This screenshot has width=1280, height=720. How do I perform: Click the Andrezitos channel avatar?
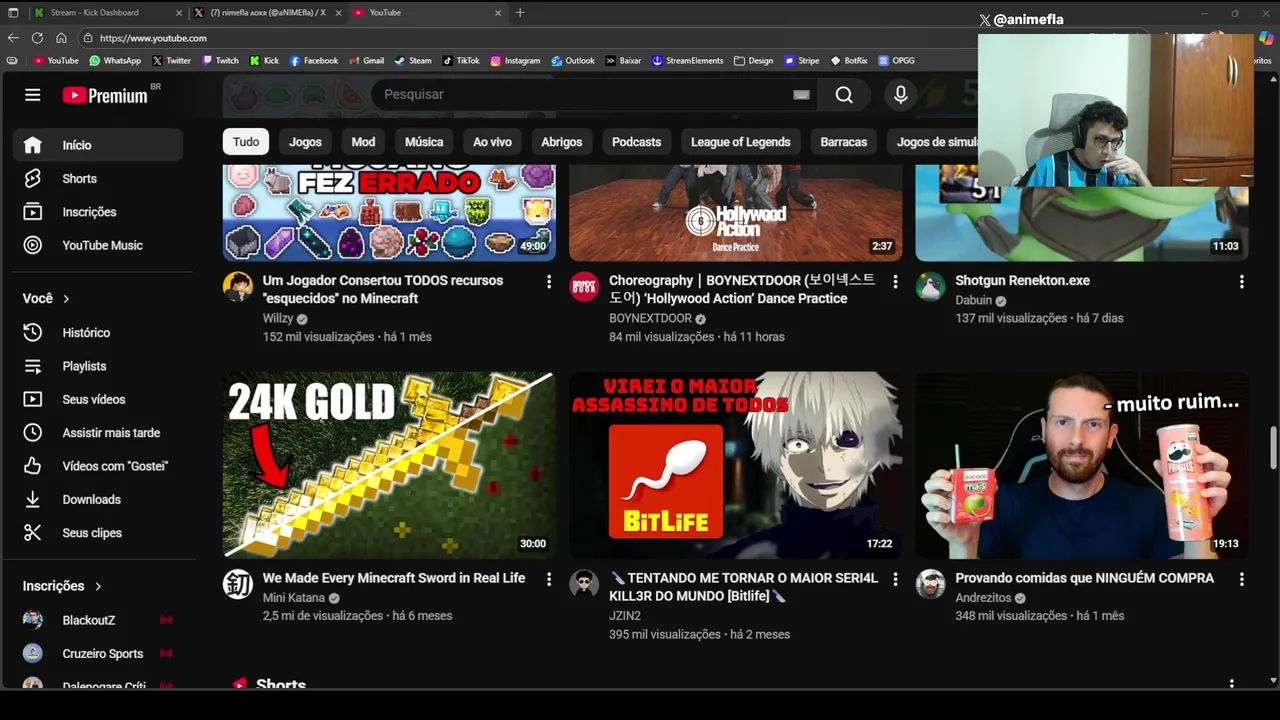point(930,584)
